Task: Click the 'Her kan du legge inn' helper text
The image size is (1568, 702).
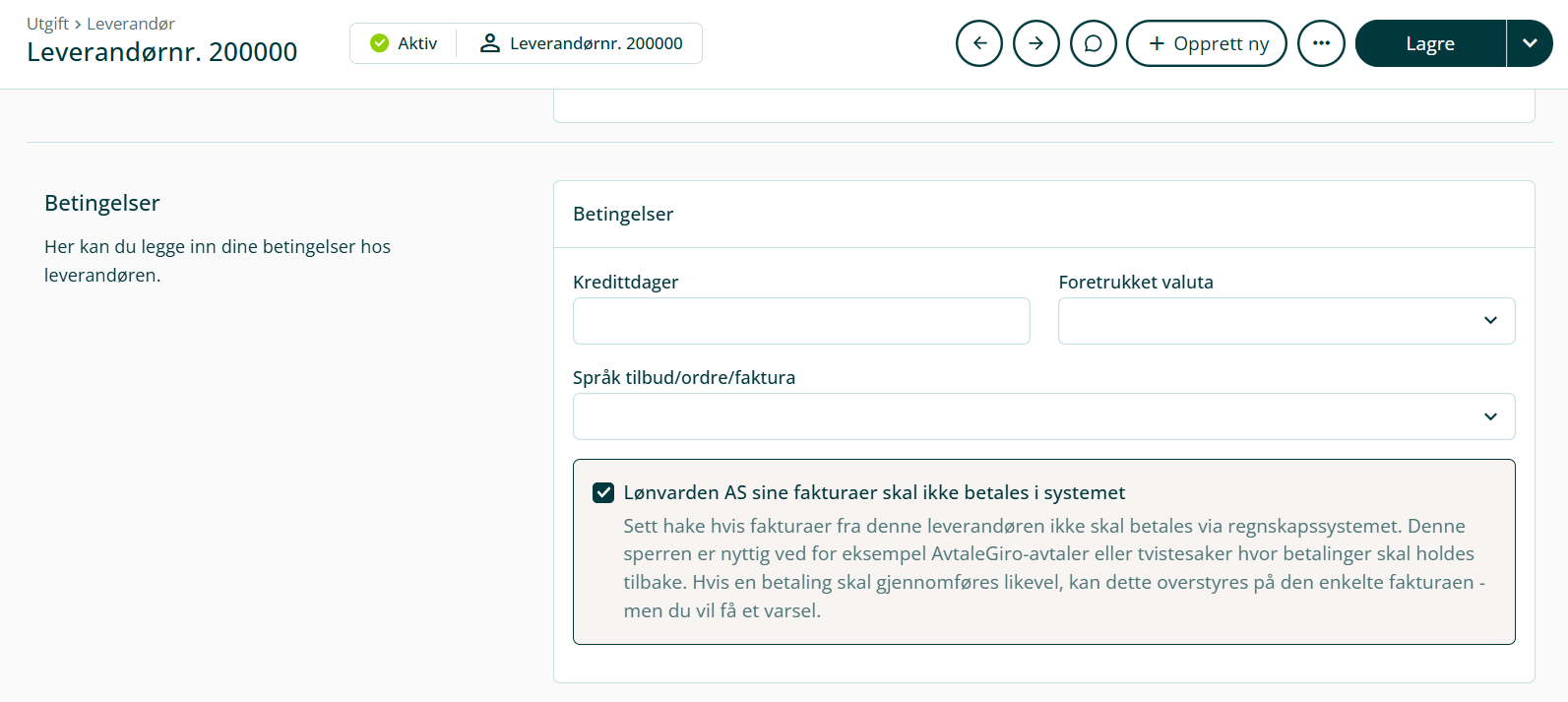Action: point(218,261)
